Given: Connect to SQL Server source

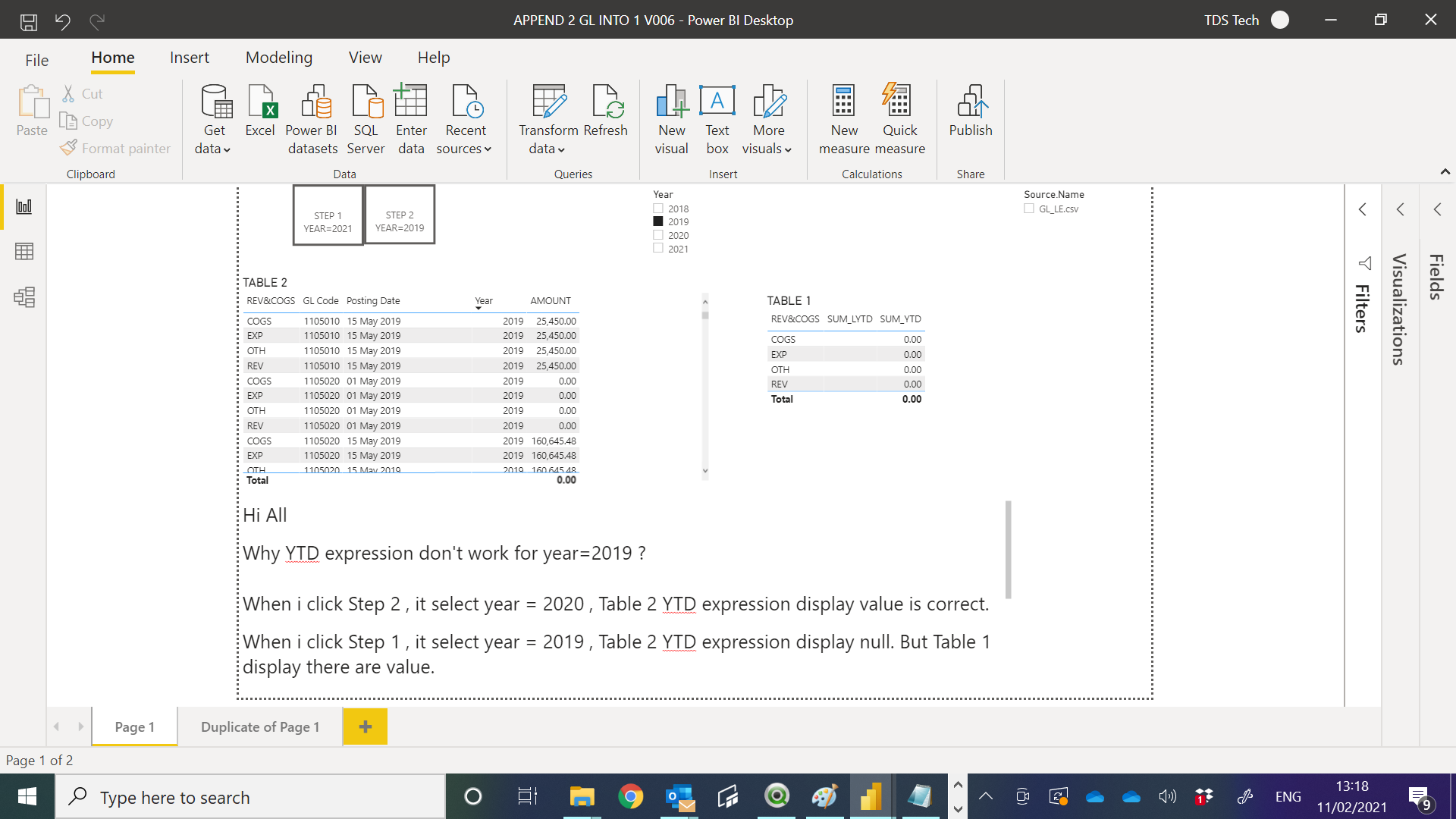Looking at the screenshot, I should click(366, 120).
